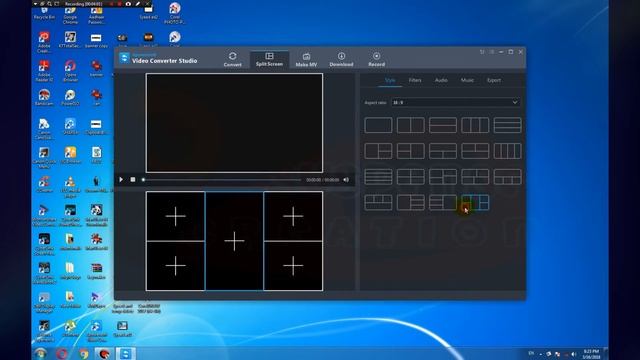Mute the preview with speaker icon
This screenshot has width=640, height=360.
click(x=346, y=180)
